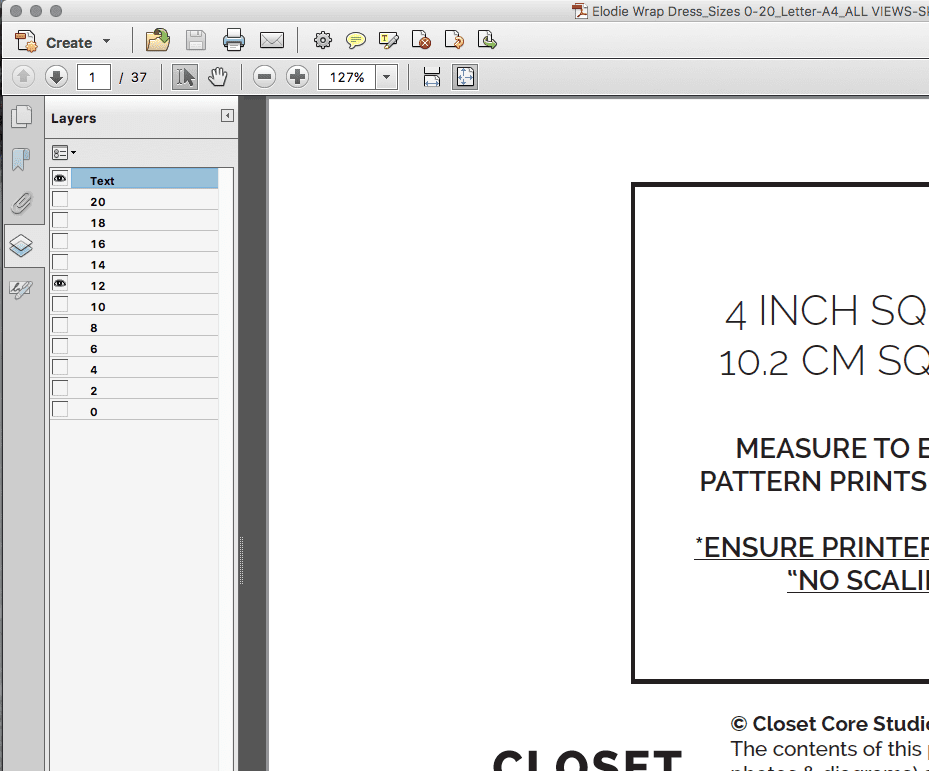Show layer 10
Screen dimensions: 929x771
[x=60, y=304]
